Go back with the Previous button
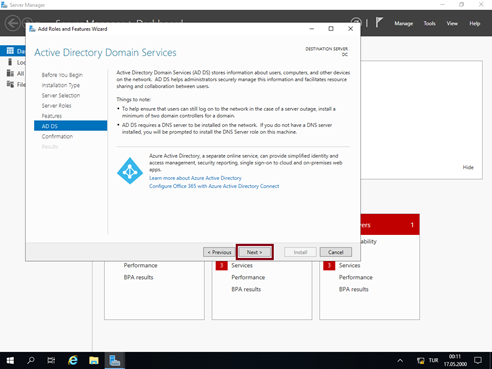 [219, 252]
